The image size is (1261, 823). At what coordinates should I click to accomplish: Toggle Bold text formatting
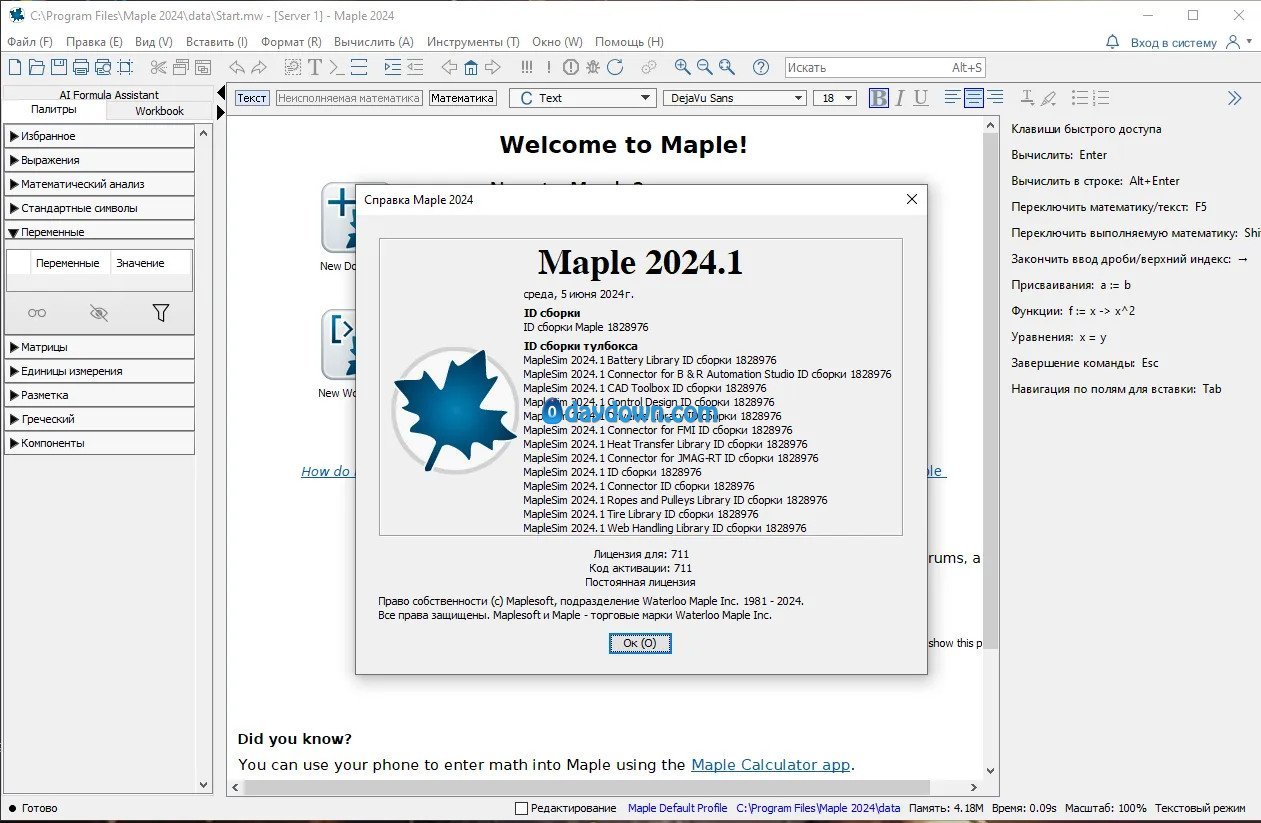click(878, 98)
